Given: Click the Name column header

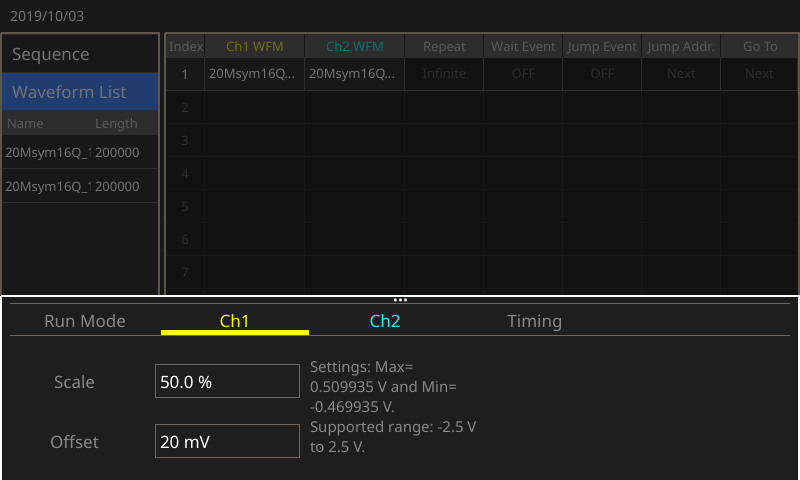Looking at the screenshot, I should [x=25, y=123].
